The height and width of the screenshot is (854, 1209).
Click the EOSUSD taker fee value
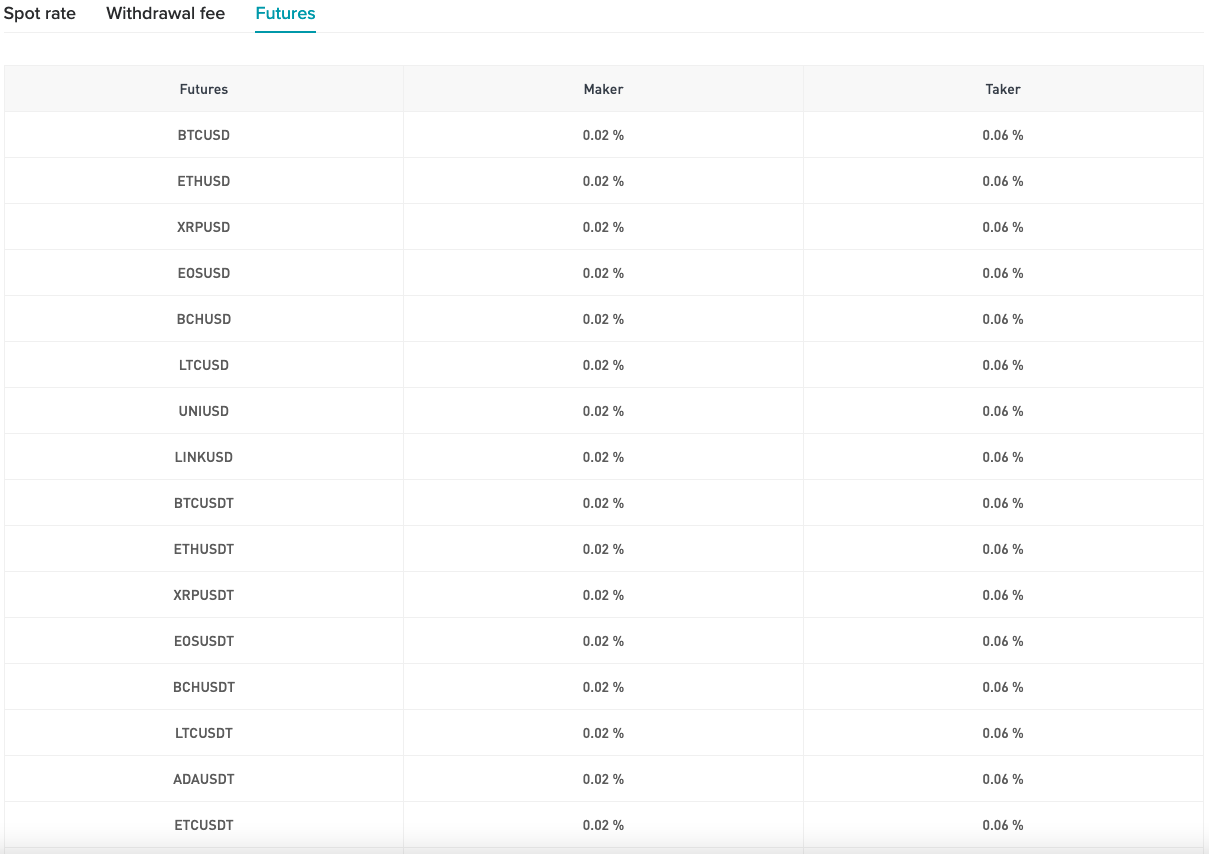(1003, 273)
